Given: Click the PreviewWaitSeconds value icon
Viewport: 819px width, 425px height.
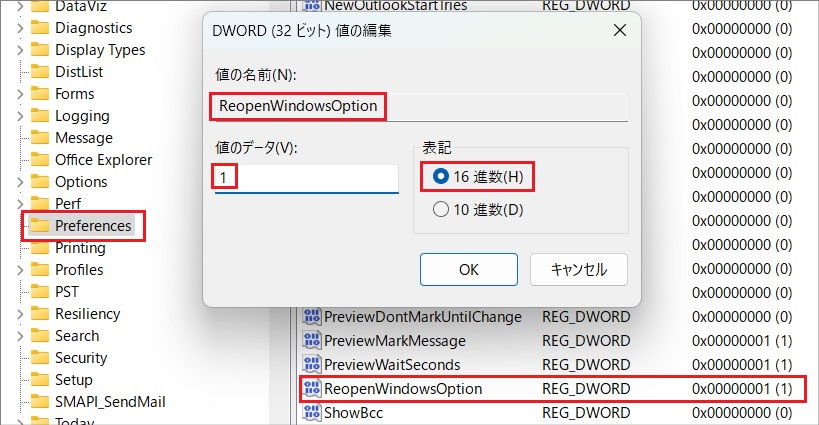Looking at the screenshot, I should coord(311,364).
